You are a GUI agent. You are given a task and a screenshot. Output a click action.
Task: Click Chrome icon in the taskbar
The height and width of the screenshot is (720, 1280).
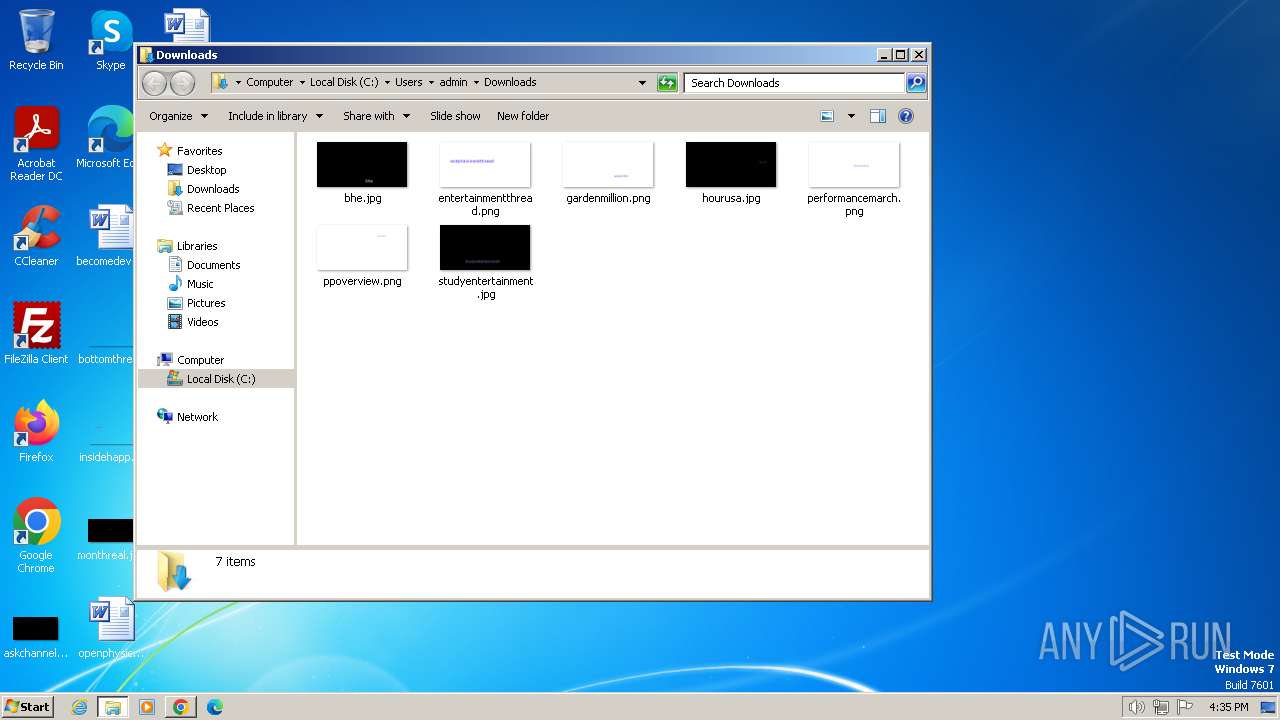click(180, 707)
